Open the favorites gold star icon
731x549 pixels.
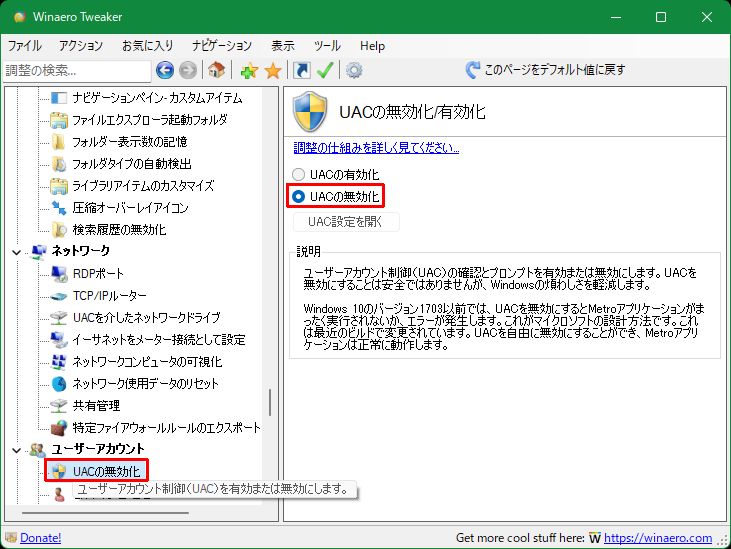tap(273, 71)
